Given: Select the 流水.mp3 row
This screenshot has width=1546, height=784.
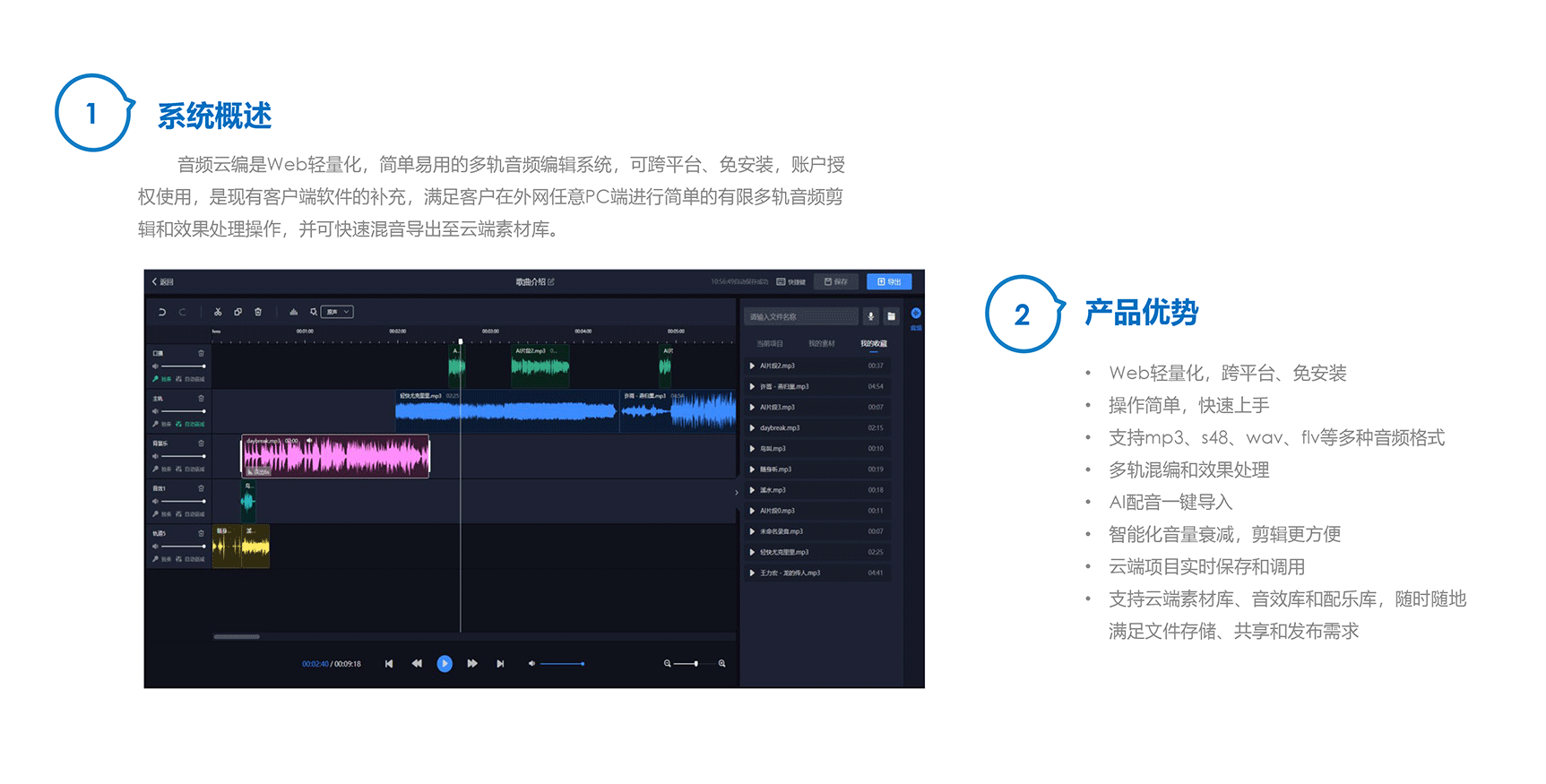Looking at the screenshot, I should (817, 490).
